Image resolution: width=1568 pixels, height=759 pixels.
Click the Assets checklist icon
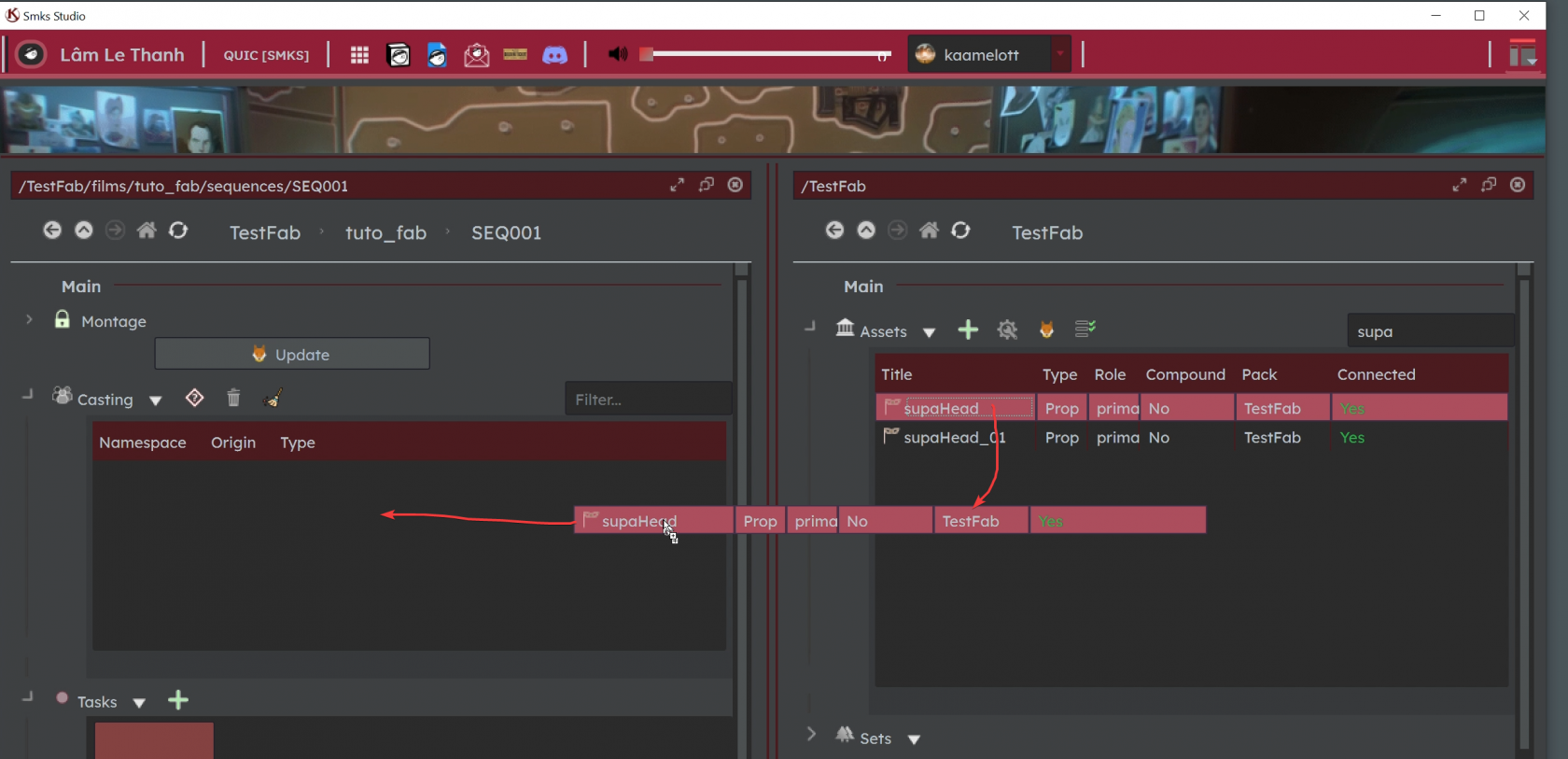point(1085,329)
